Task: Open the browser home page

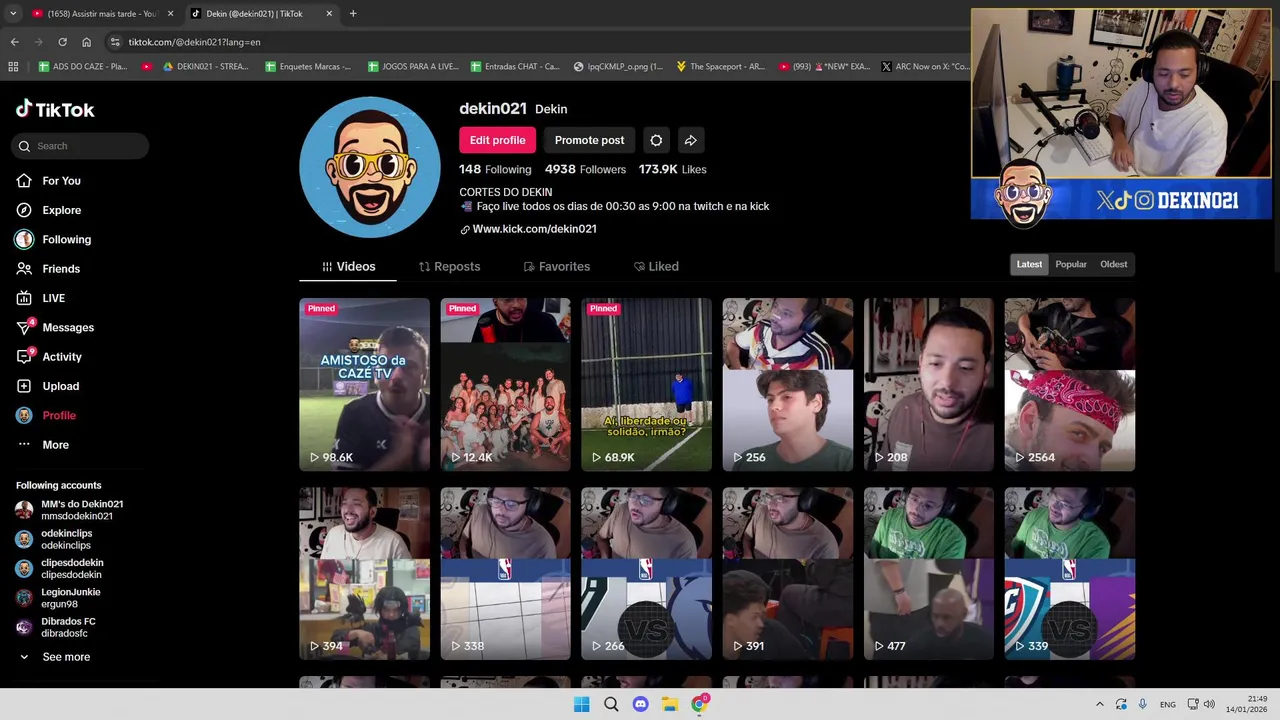Action: 86,42
